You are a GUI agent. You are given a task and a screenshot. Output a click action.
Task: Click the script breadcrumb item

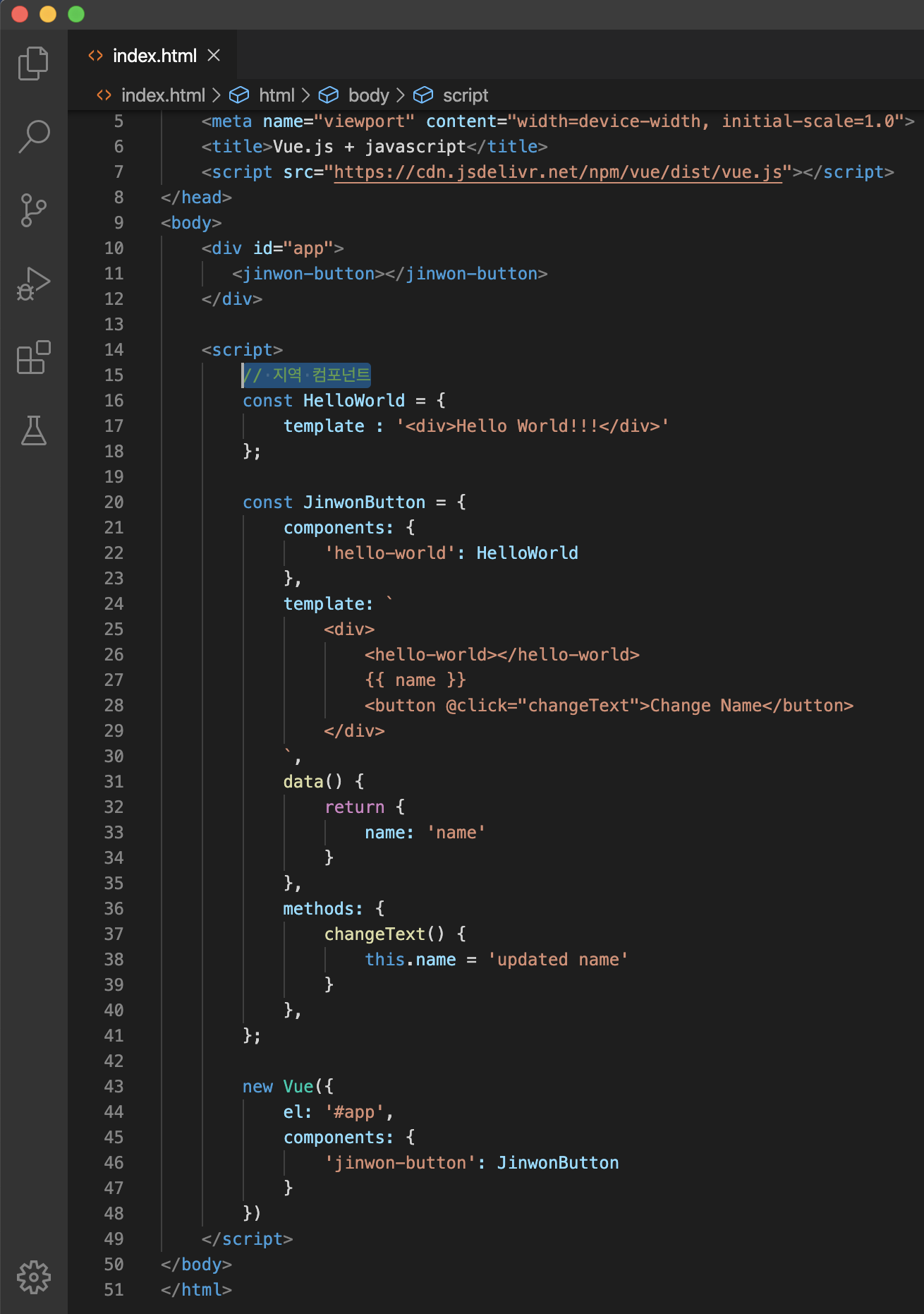point(466,95)
